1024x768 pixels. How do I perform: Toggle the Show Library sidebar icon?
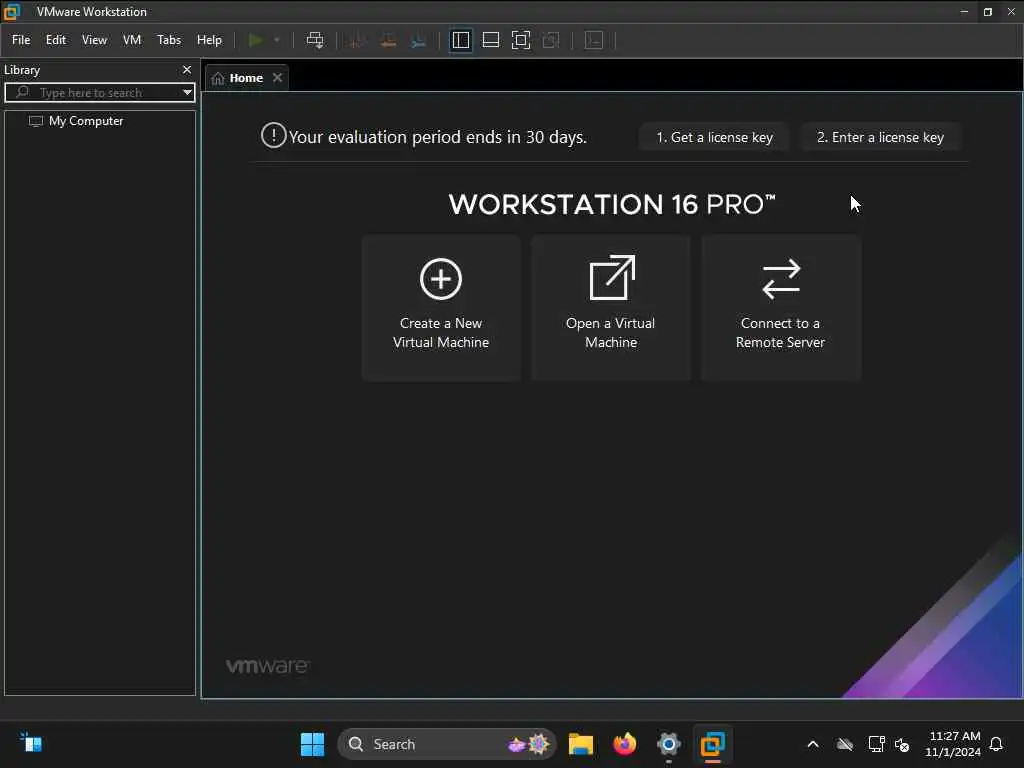[x=460, y=40]
